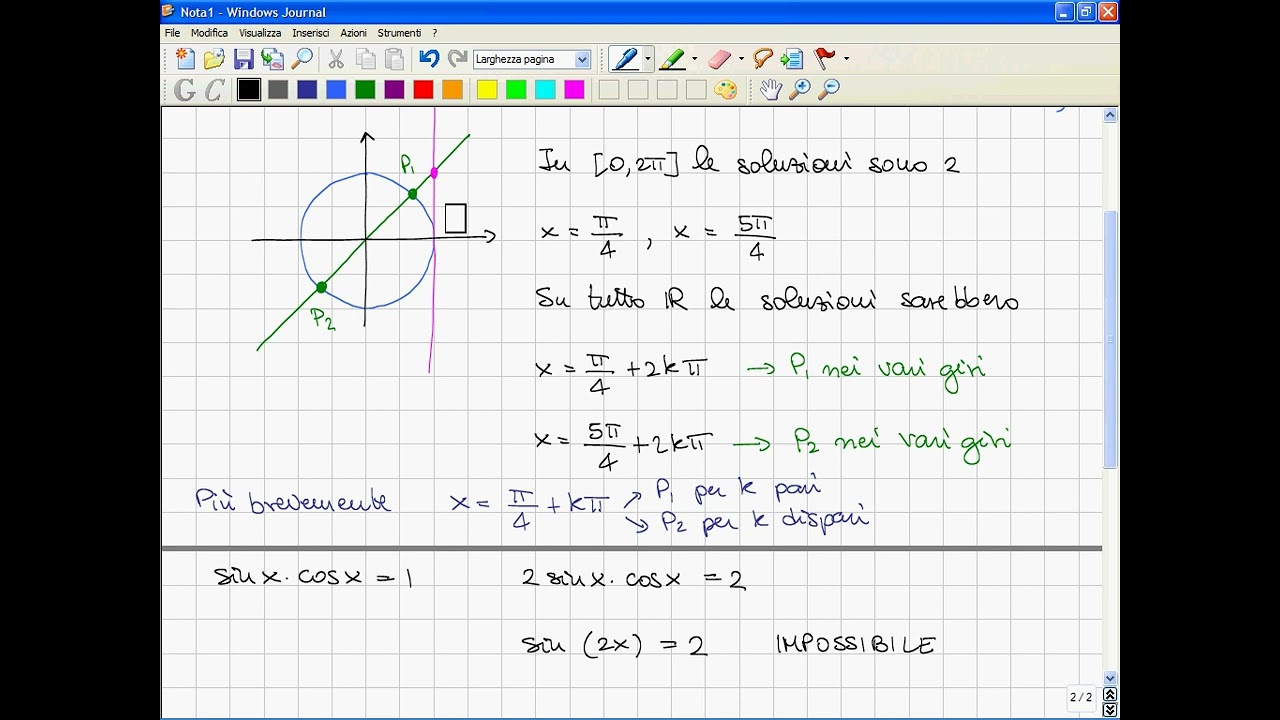
Task: Cut selection with scissors icon
Action: [x=336, y=59]
